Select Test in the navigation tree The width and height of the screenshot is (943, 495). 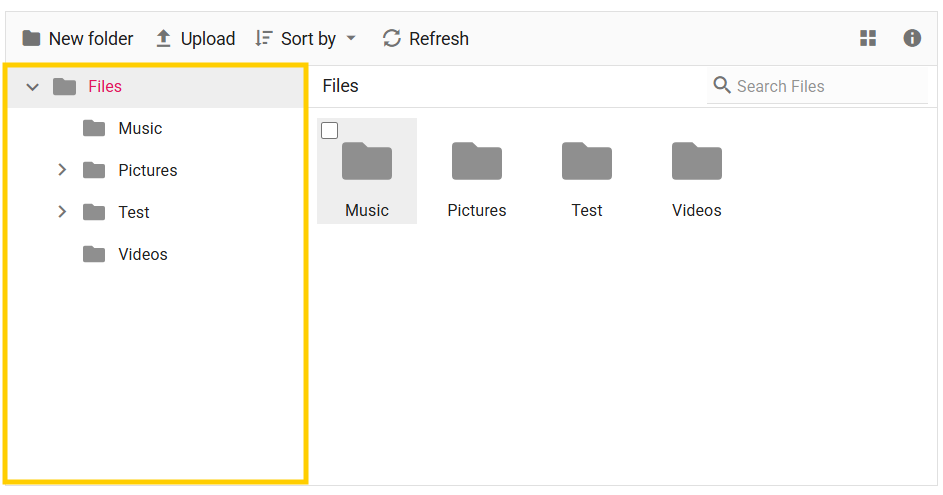click(134, 212)
